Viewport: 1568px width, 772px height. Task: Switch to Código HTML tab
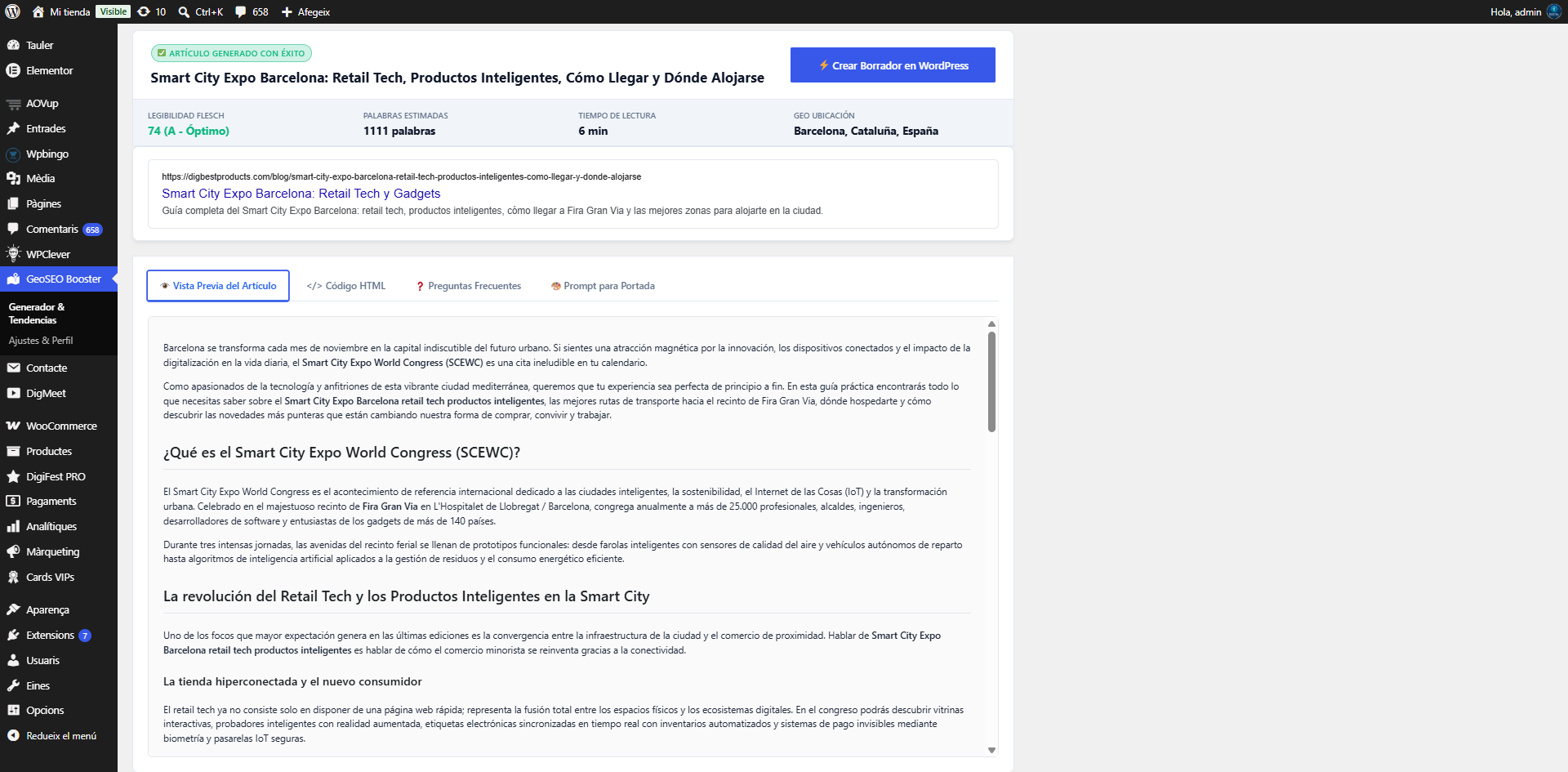pos(346,286)
